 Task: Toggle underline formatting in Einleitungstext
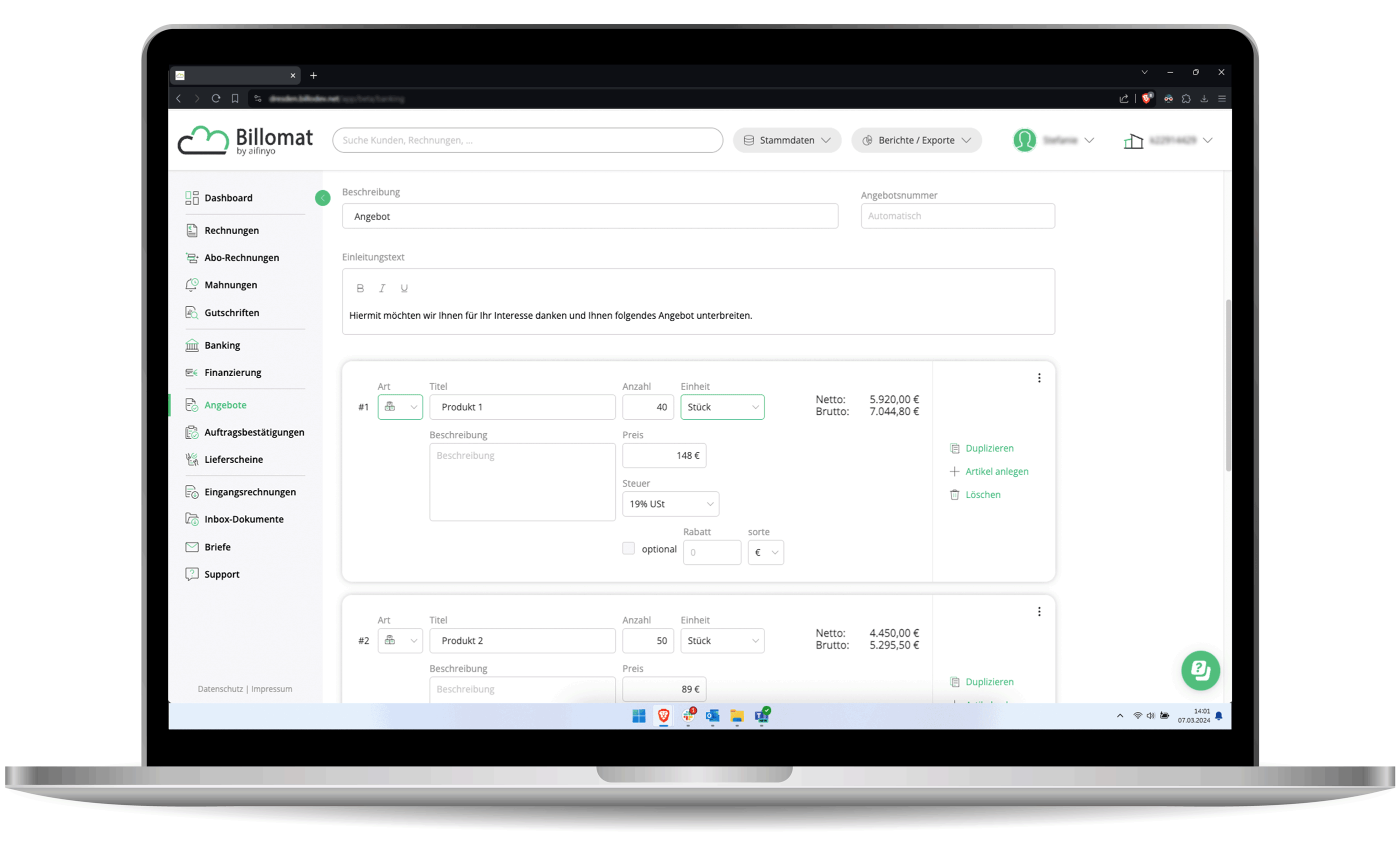point(404,288)
